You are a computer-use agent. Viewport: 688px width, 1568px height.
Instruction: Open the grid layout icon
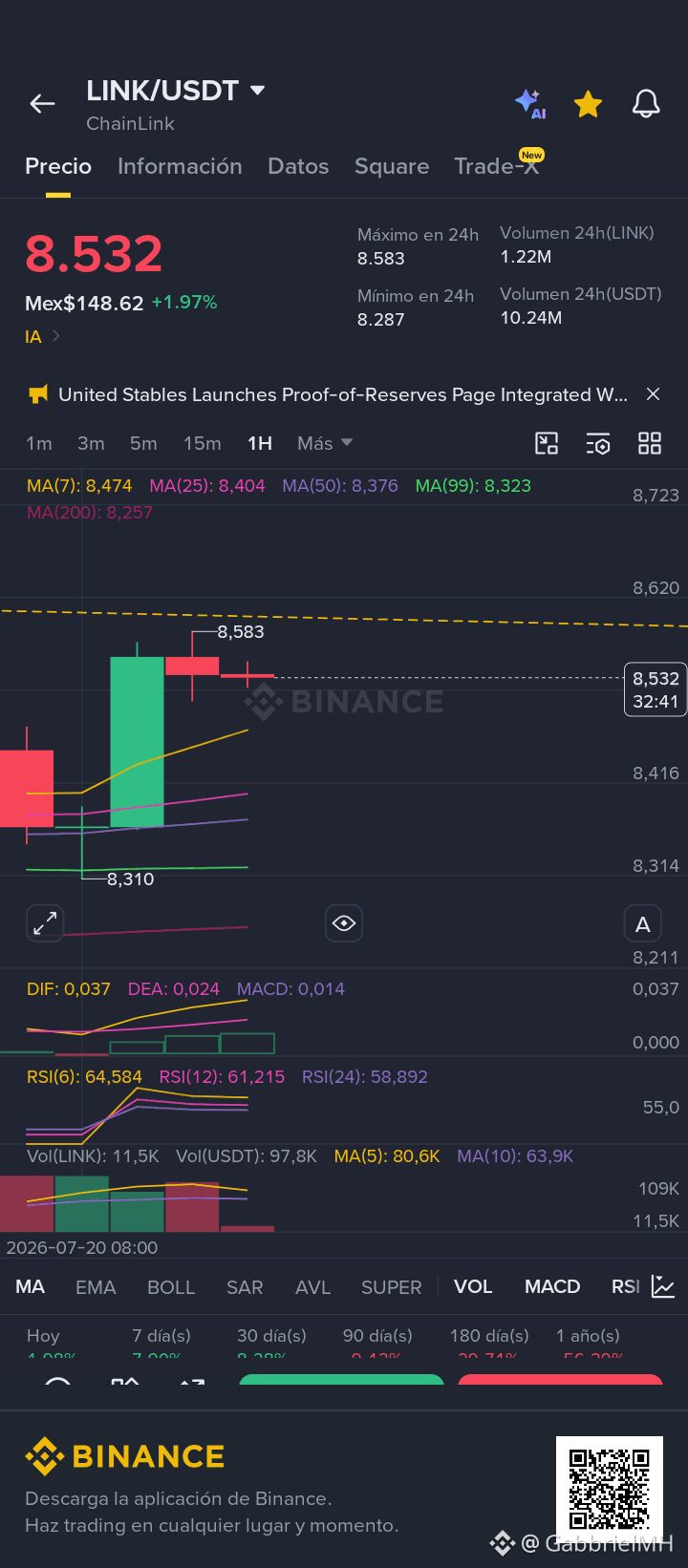(x=650, y=443)
